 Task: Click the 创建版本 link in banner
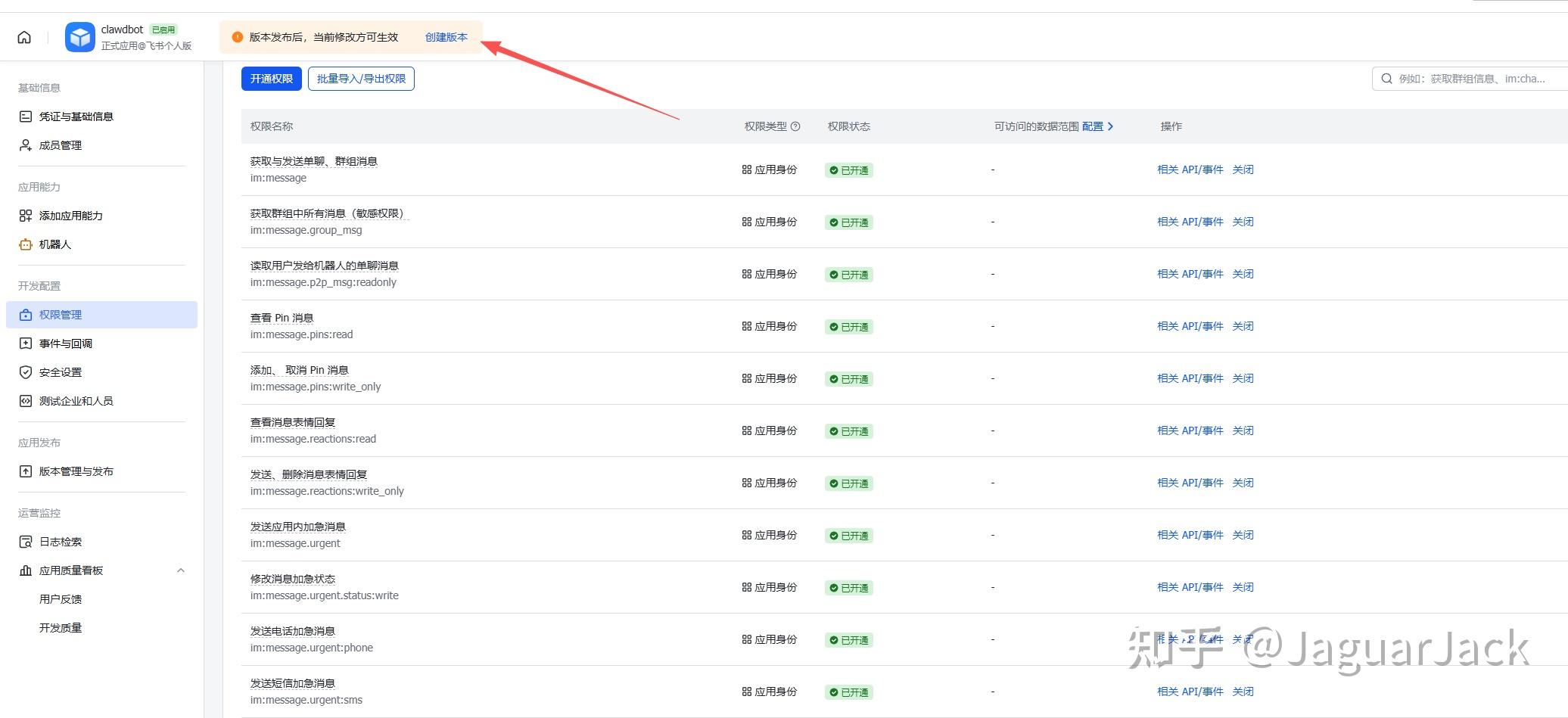click(x=446, y=37)
